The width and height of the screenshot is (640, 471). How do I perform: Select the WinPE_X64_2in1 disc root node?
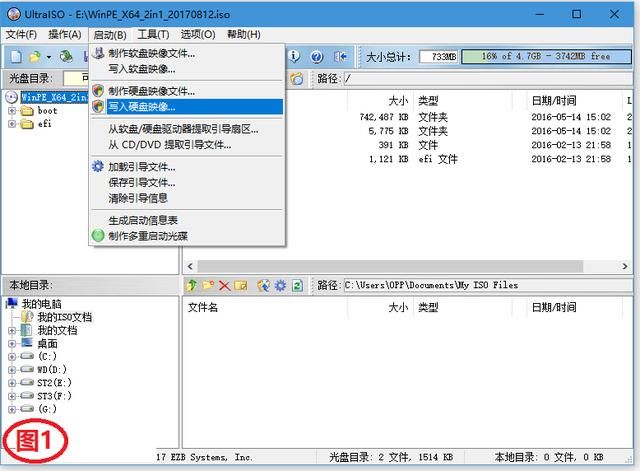(54, 97)
